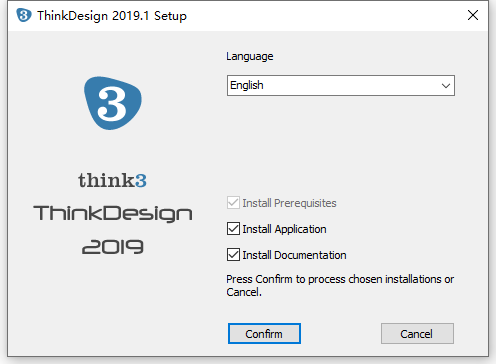This screenshot has height=364, width=496.
Task: Click the 'ThinkDesign 2019.1 Setup' window title
Action: point(112,16)
